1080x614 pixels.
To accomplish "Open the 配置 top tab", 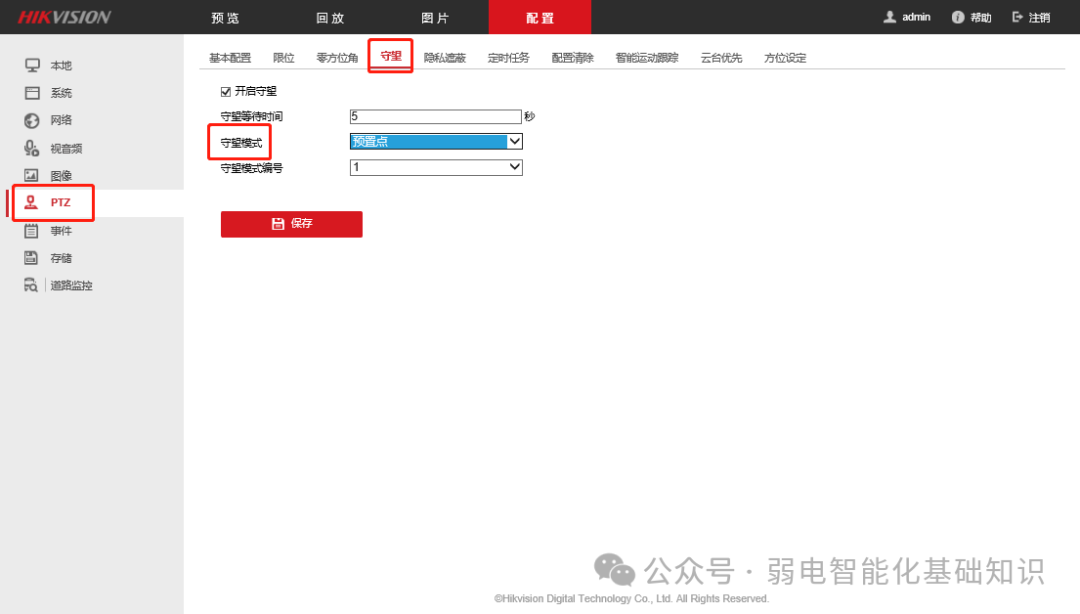I will click(x=540, y=18).
